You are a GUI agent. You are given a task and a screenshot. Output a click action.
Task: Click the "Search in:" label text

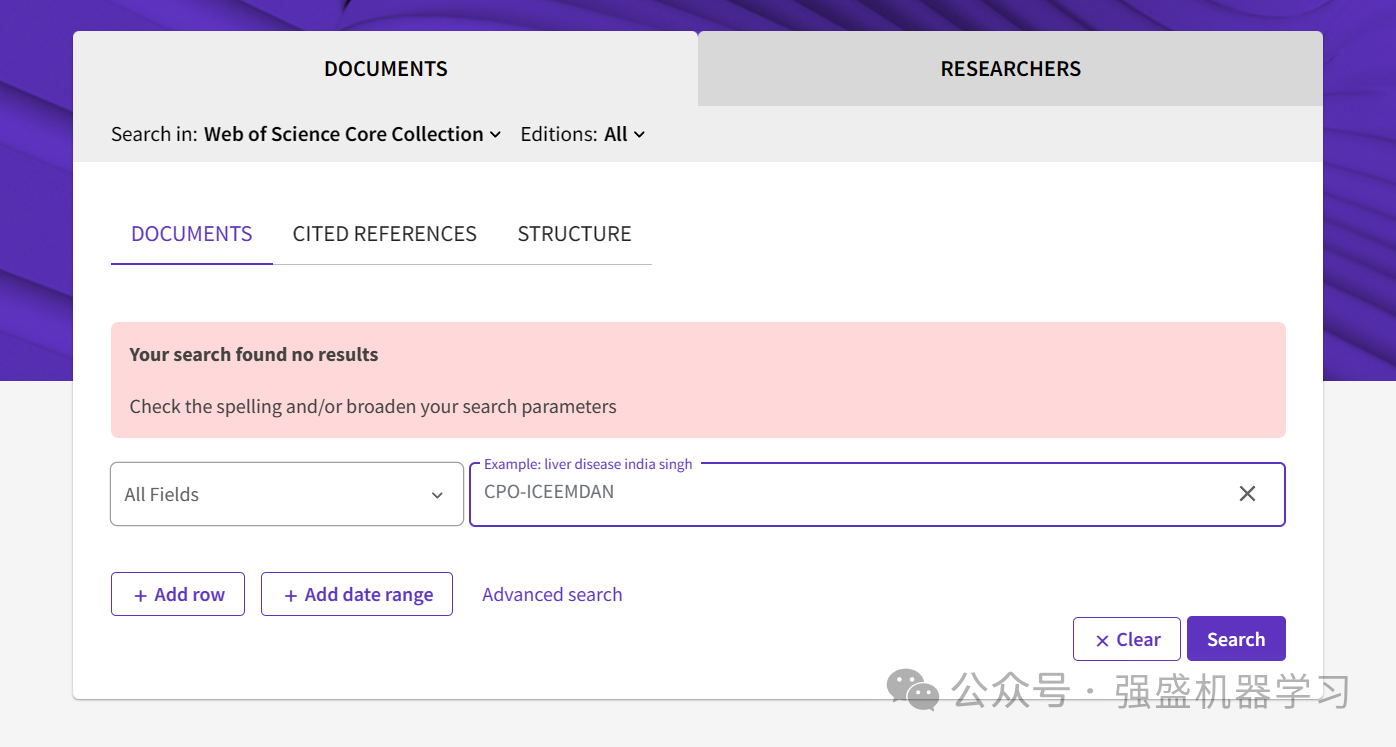(x=154, y=134)
